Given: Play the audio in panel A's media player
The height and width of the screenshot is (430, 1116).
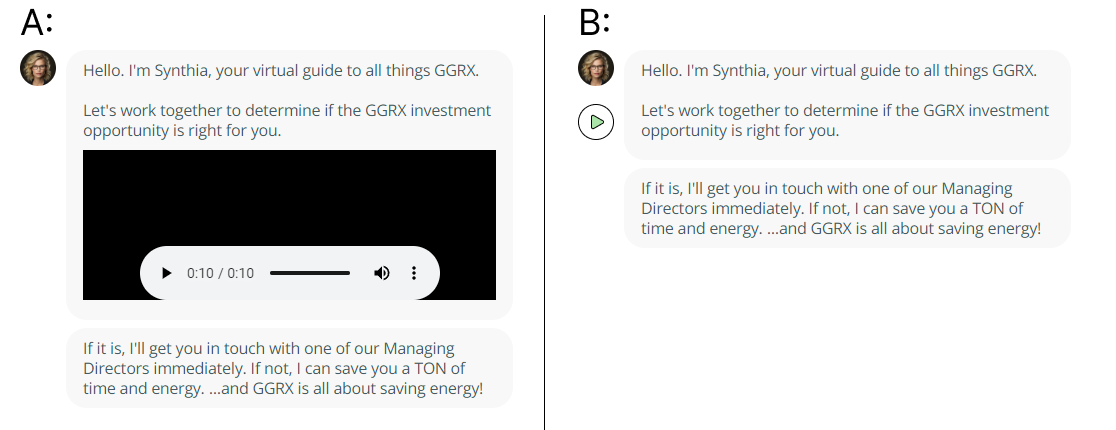Looking at the screenshot, I should pos(166,273).
